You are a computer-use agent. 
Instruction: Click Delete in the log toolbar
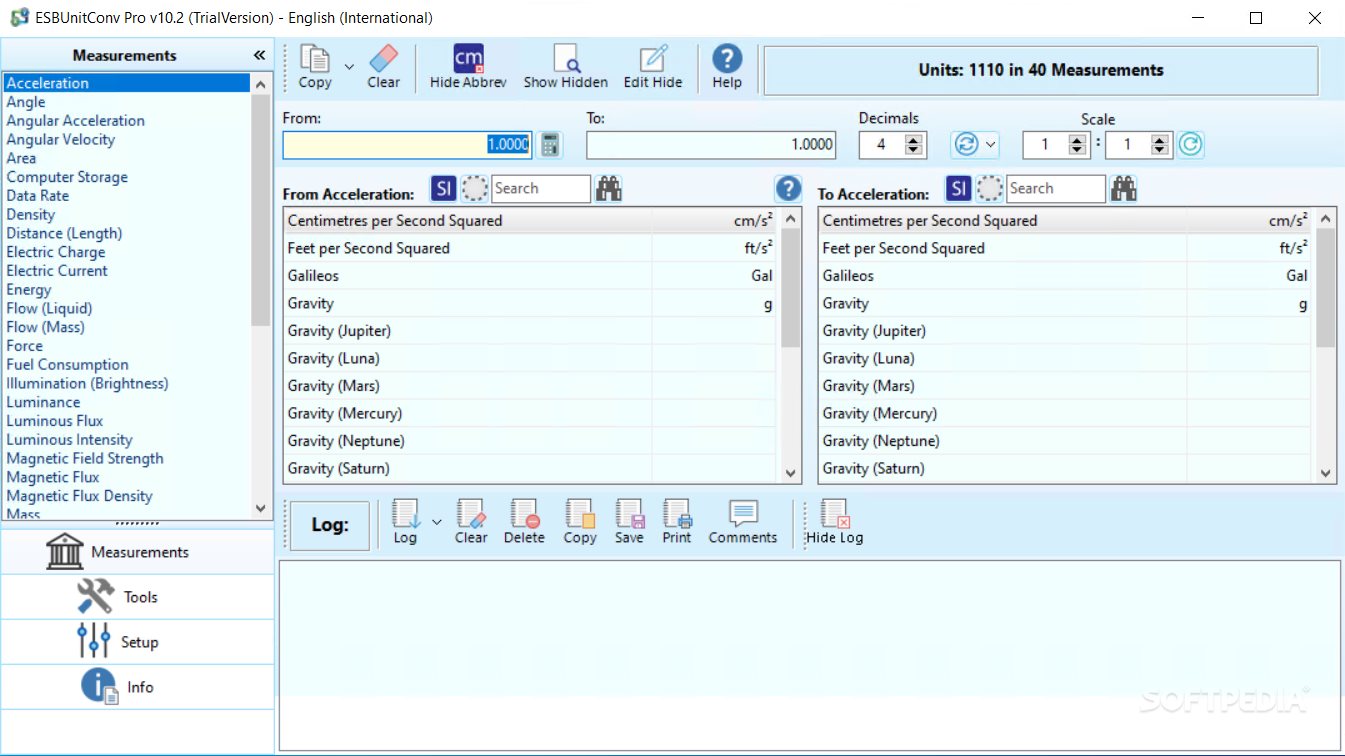coord(524,522)
